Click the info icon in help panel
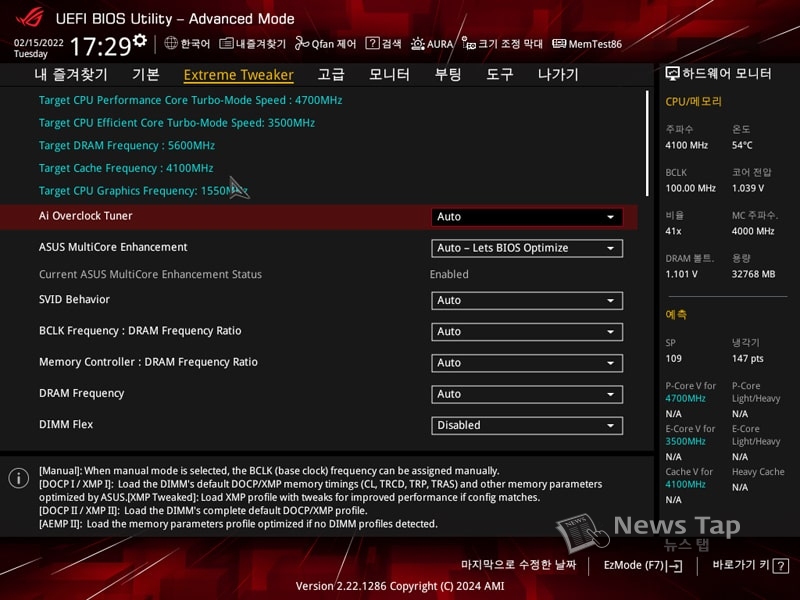Image resolution: width=800 pixels, height=600 pixels. pyautogui.click(x=18, y=478)
